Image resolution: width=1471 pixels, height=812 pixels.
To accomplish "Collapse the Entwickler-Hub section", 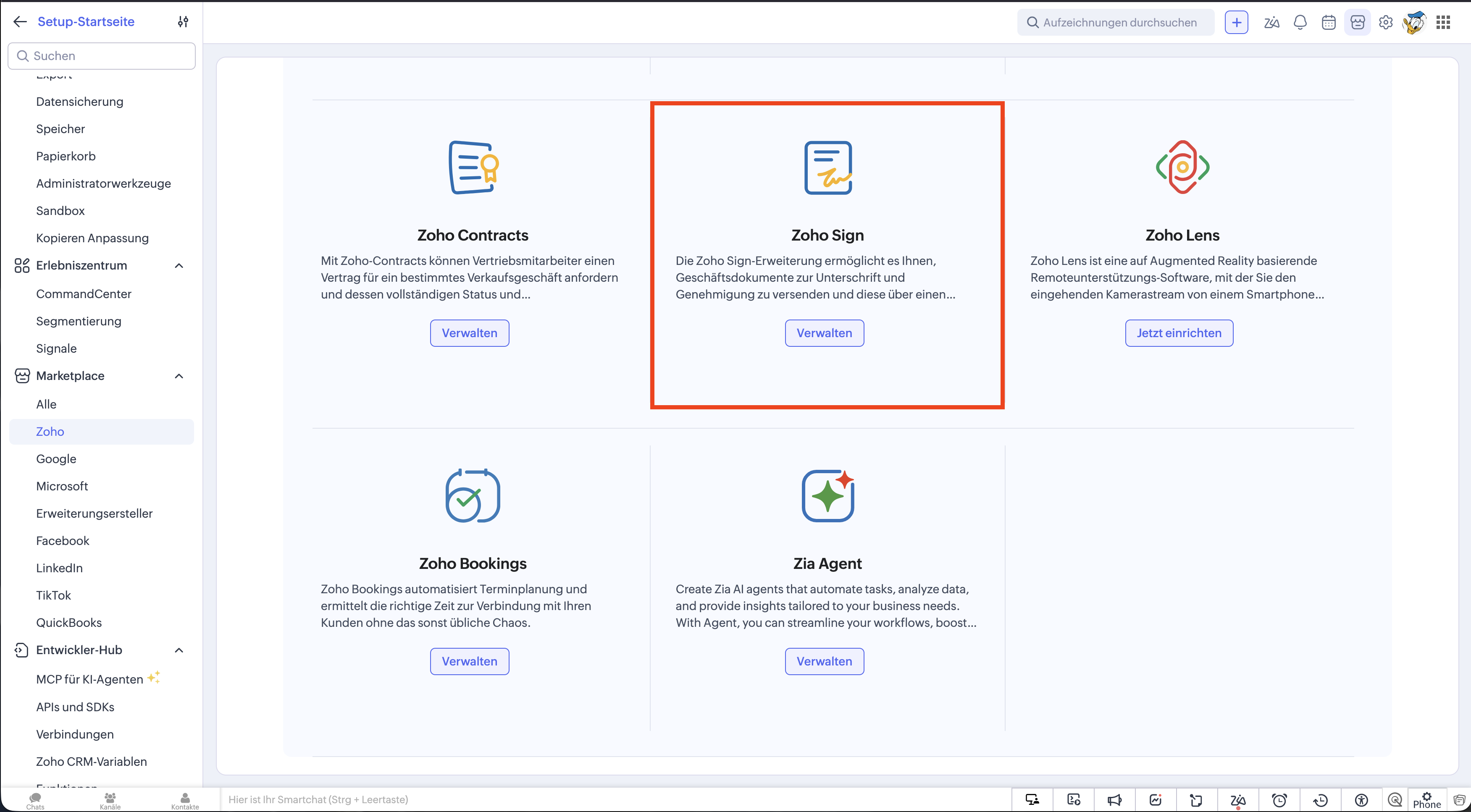I will (x=179, y=650).
